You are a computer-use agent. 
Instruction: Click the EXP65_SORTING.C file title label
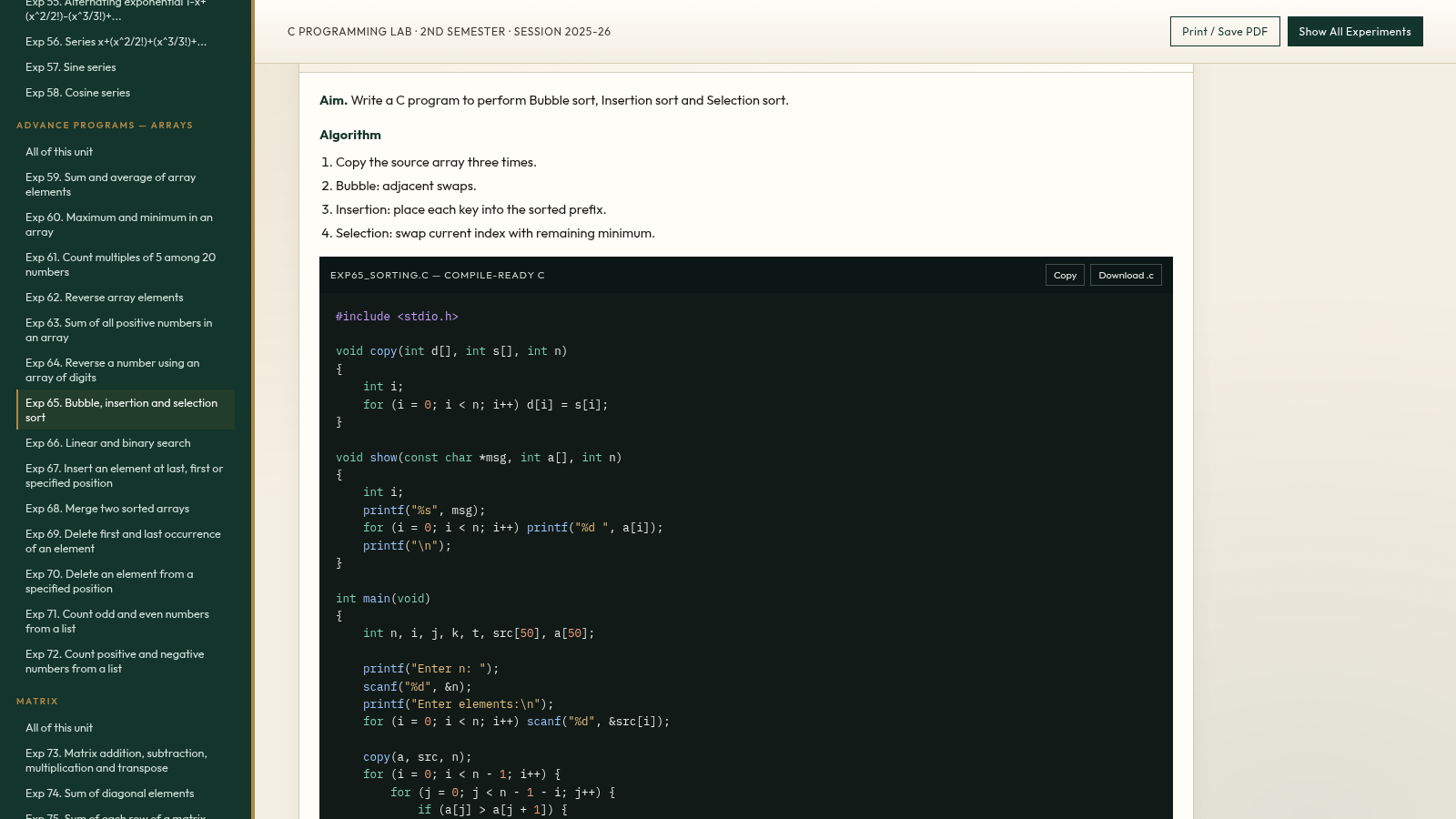coord(438,275)
